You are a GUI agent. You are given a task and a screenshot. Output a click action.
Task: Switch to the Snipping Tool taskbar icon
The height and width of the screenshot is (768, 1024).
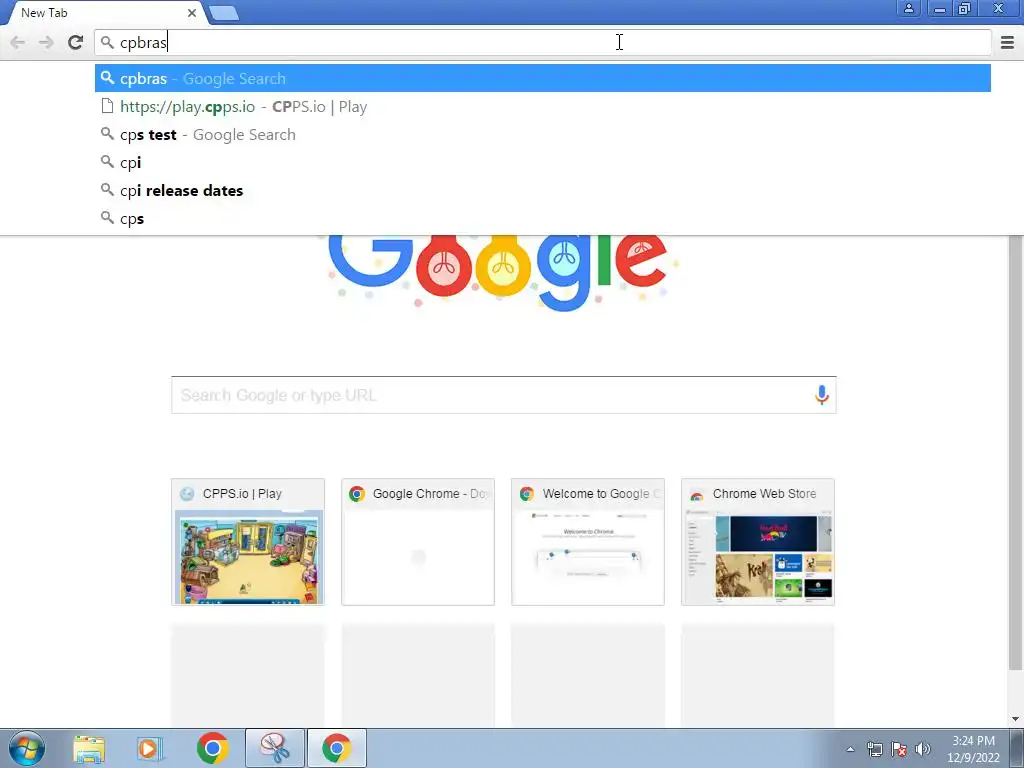pyautogui.click(x=275, y=748)
